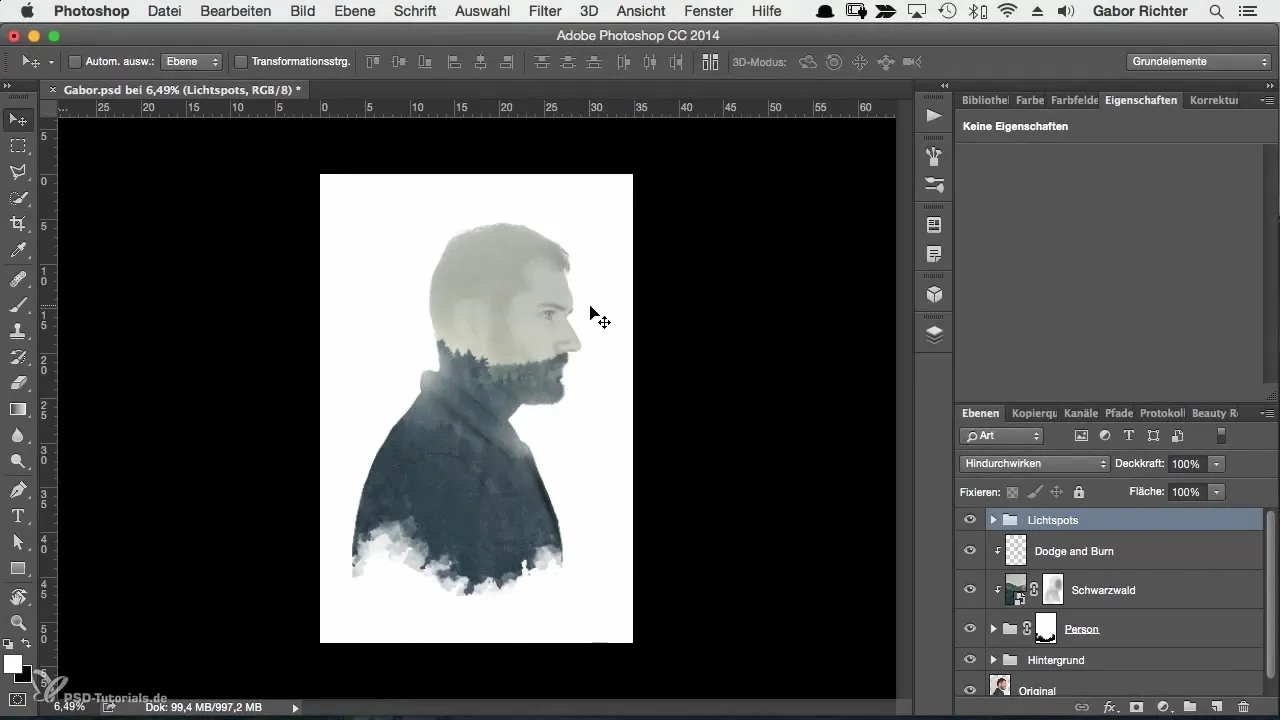Screen dimensions: 1280x720
Task: Open the Fläche fill dropdown arrow
Action: point(1216,492)
